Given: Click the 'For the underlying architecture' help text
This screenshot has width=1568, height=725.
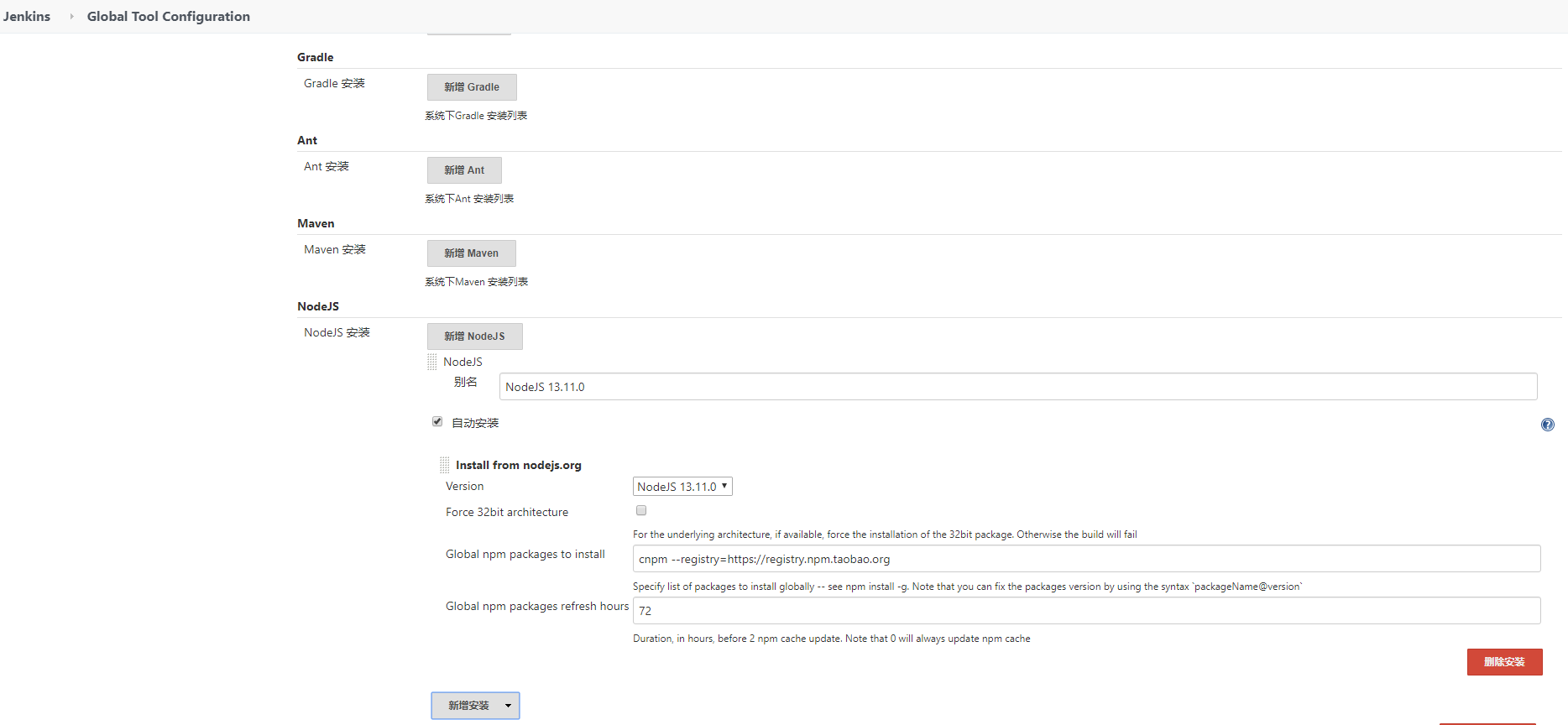Looking at the screenshot, I should click(x=886, y=535).
